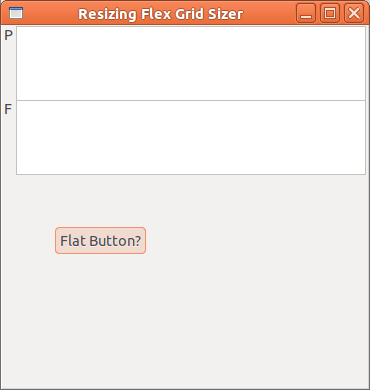370x390 pixels.
Task: Place cursor at the start of the F text box
Action: point(19,105)
